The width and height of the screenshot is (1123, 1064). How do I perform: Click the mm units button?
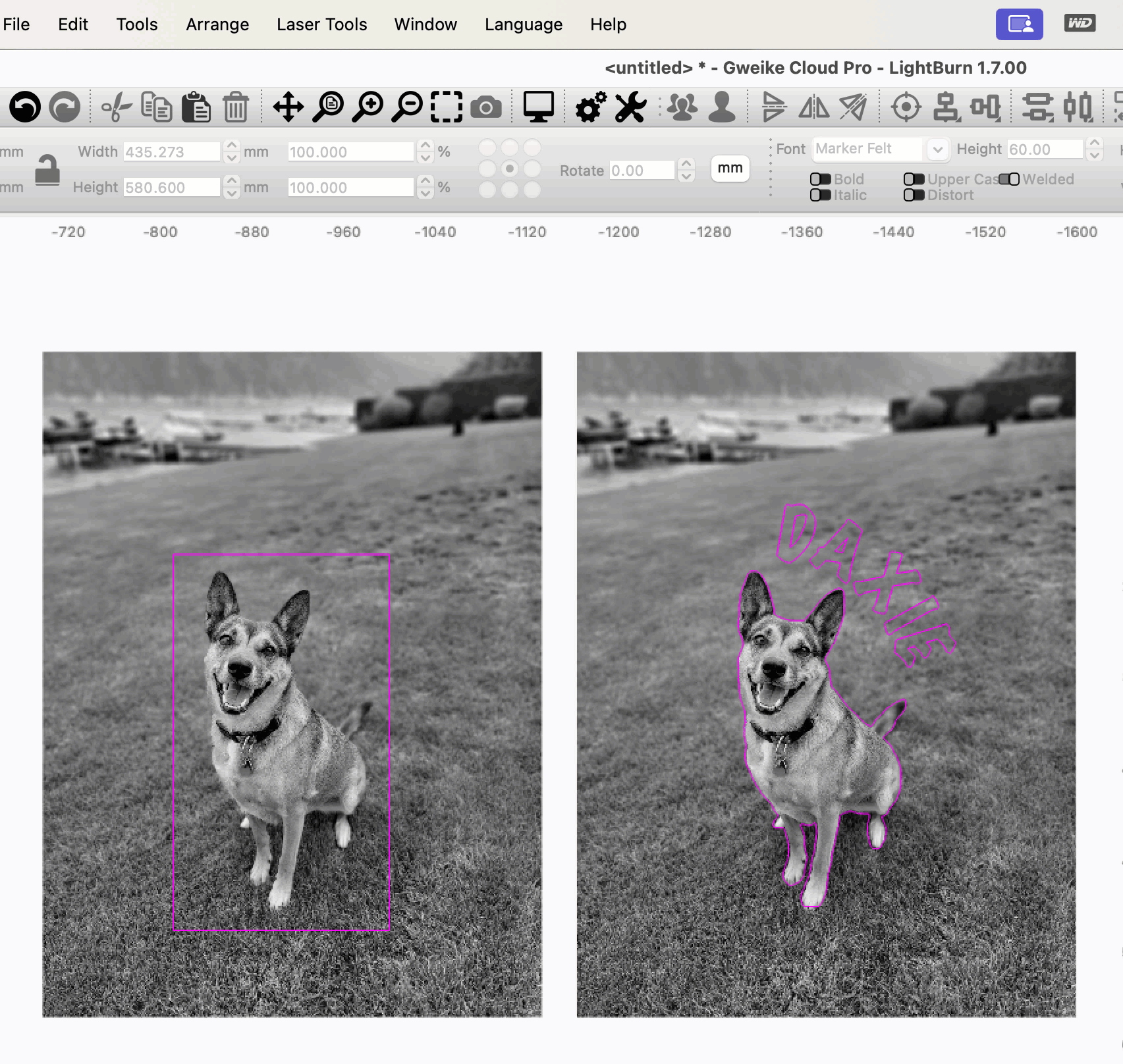click(x=730, y=169)
